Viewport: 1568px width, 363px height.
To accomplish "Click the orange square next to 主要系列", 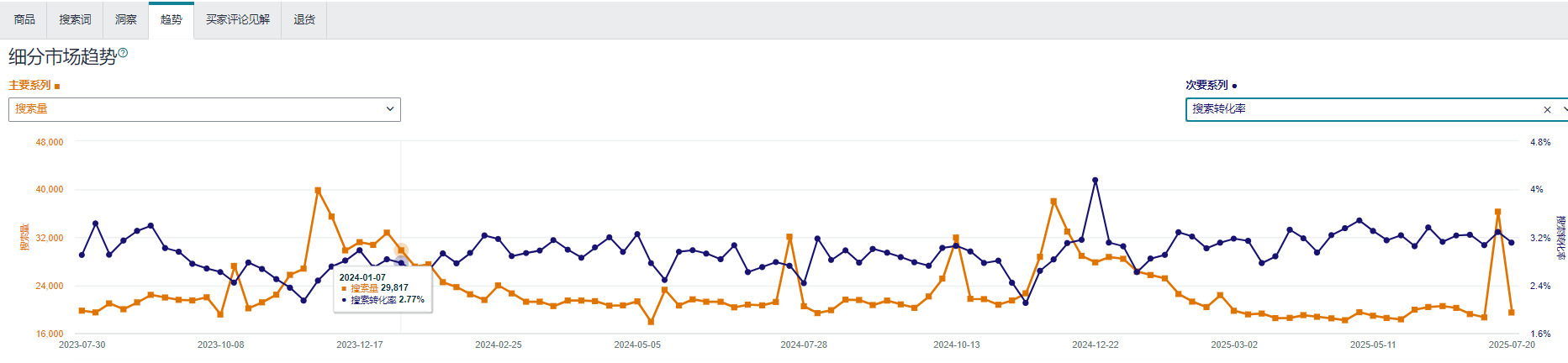I will (x=57, y=87).
